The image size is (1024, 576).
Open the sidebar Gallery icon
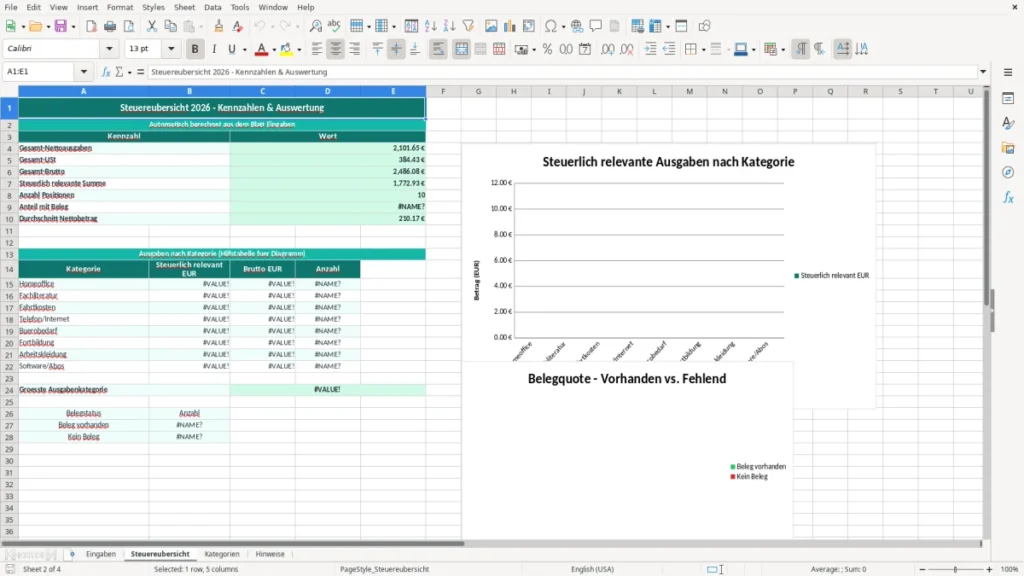1008,148
